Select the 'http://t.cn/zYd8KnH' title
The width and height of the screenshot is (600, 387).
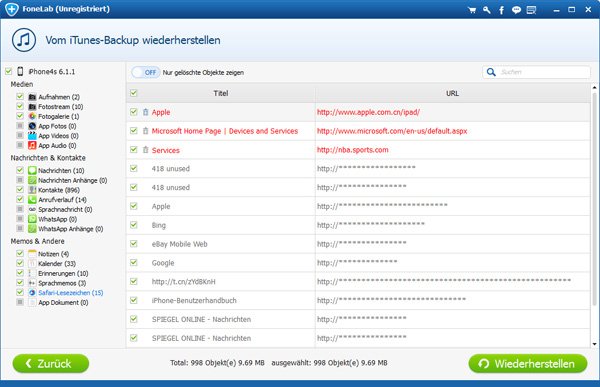point(184,281)
